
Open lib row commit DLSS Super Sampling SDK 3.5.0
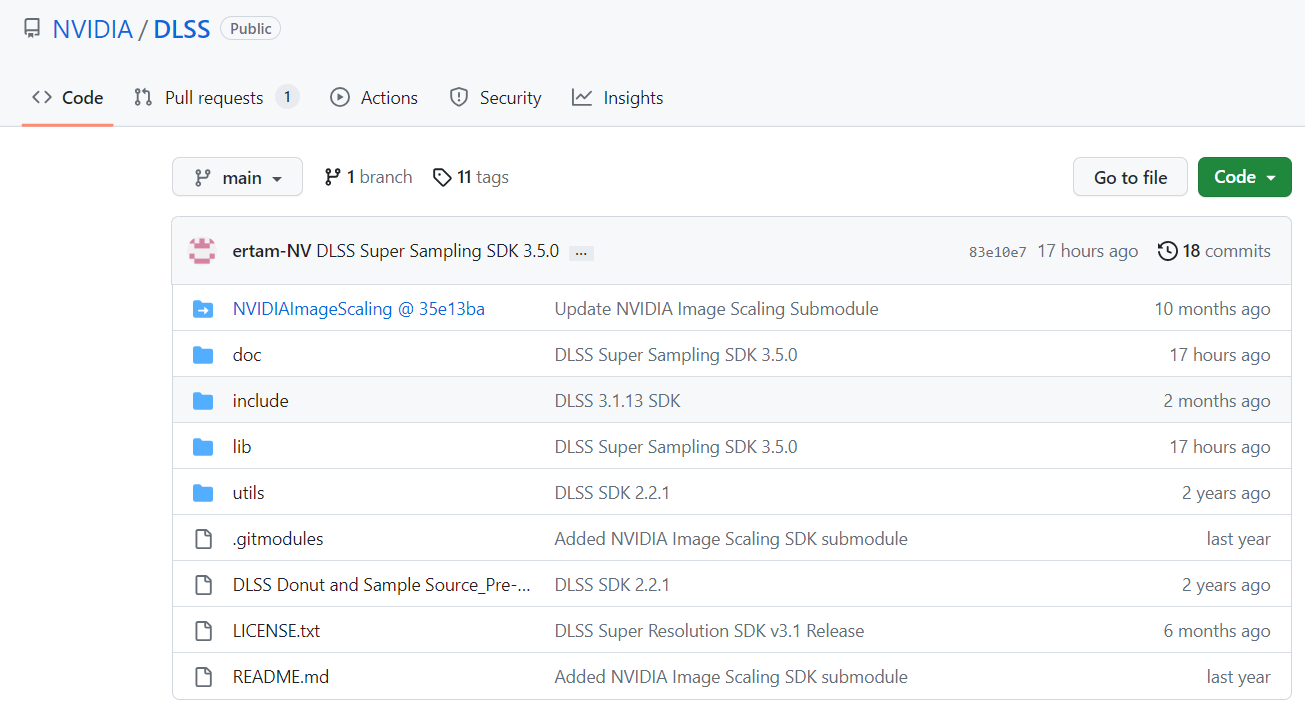676,447
